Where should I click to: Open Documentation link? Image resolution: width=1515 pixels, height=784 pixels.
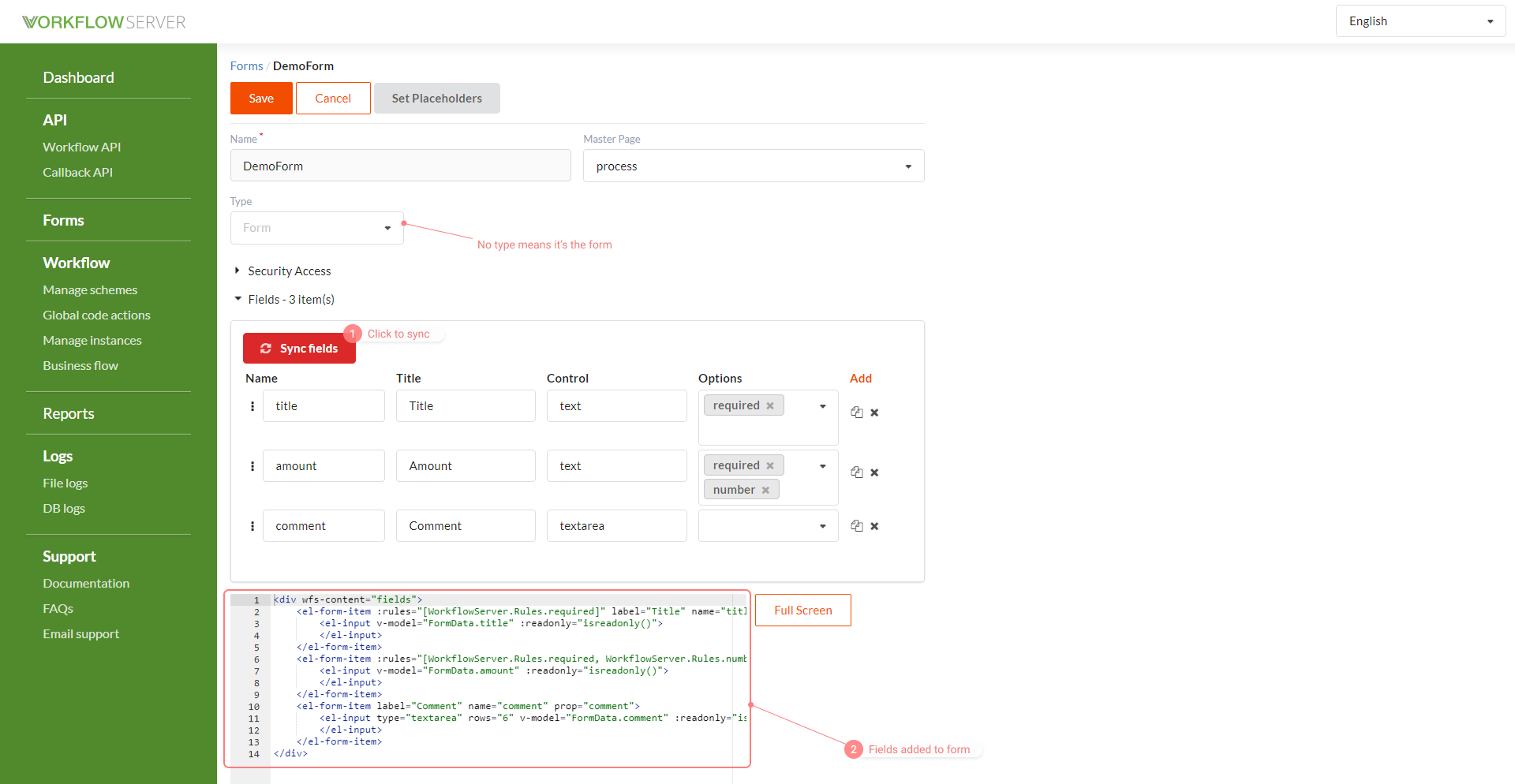[x=86, y=583]
